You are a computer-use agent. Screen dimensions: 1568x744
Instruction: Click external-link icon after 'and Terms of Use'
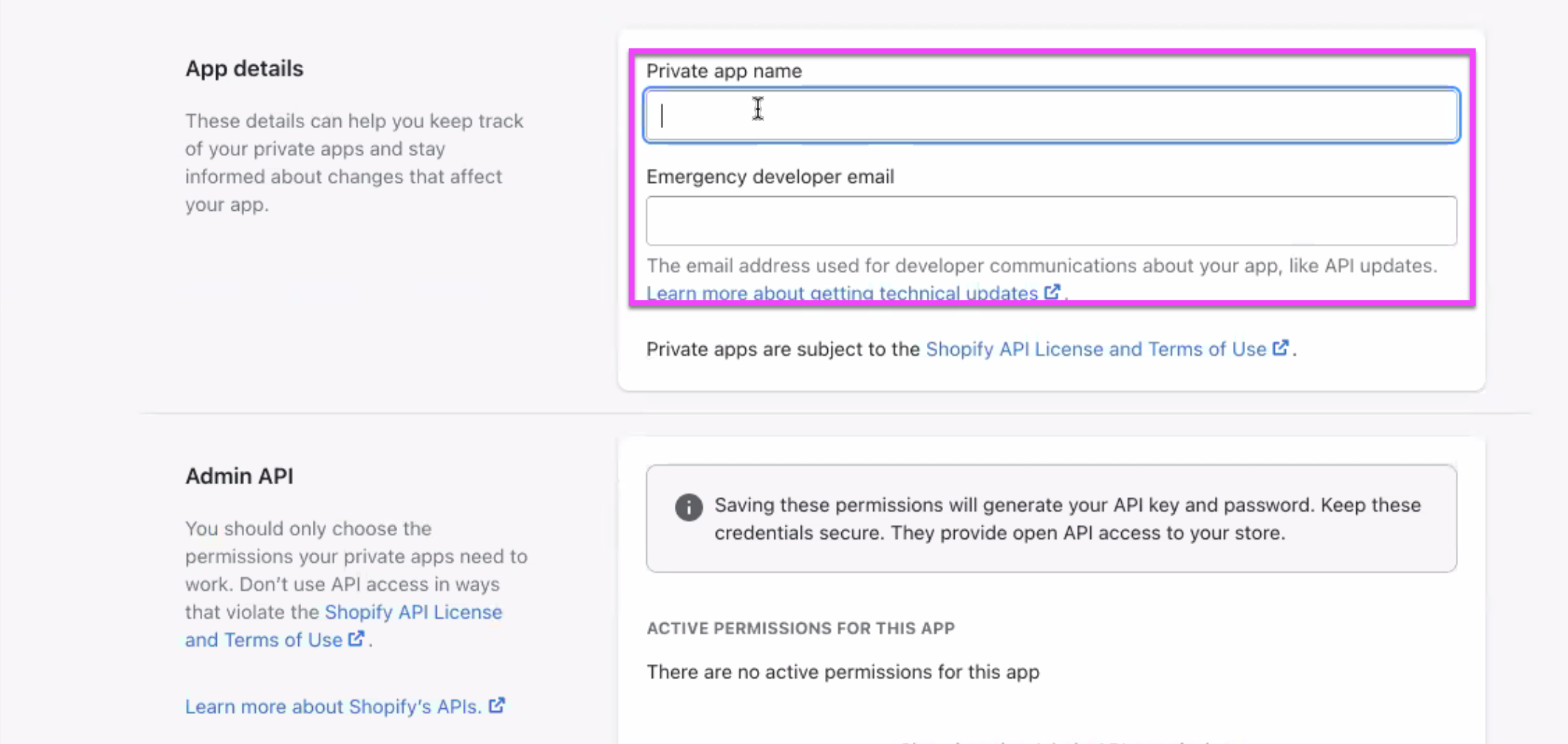point(356,639)
